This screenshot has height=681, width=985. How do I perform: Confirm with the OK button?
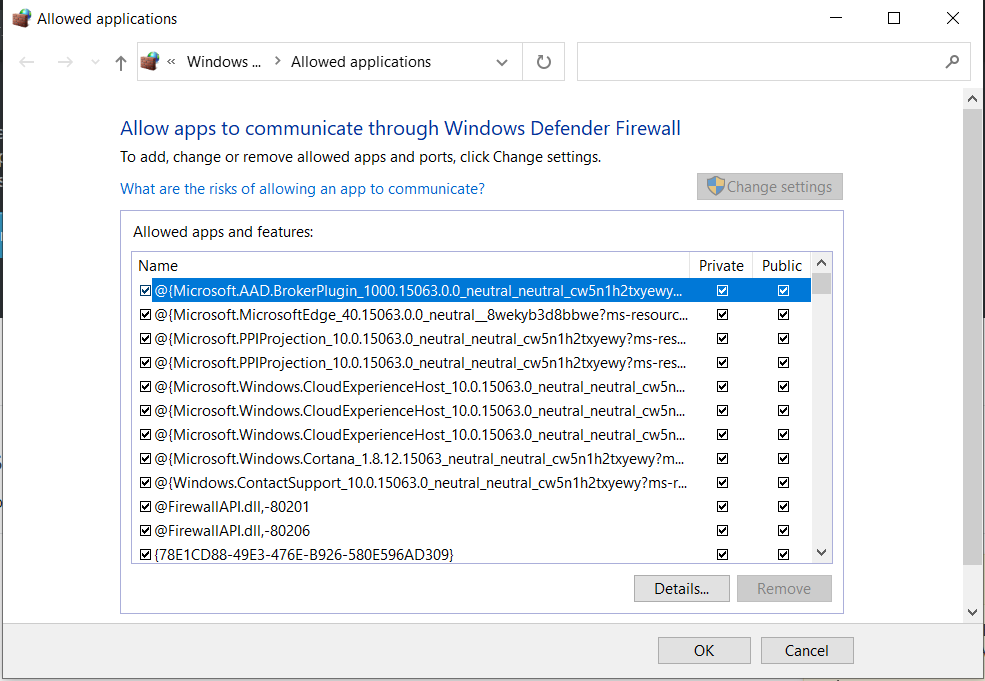(704, 650)
